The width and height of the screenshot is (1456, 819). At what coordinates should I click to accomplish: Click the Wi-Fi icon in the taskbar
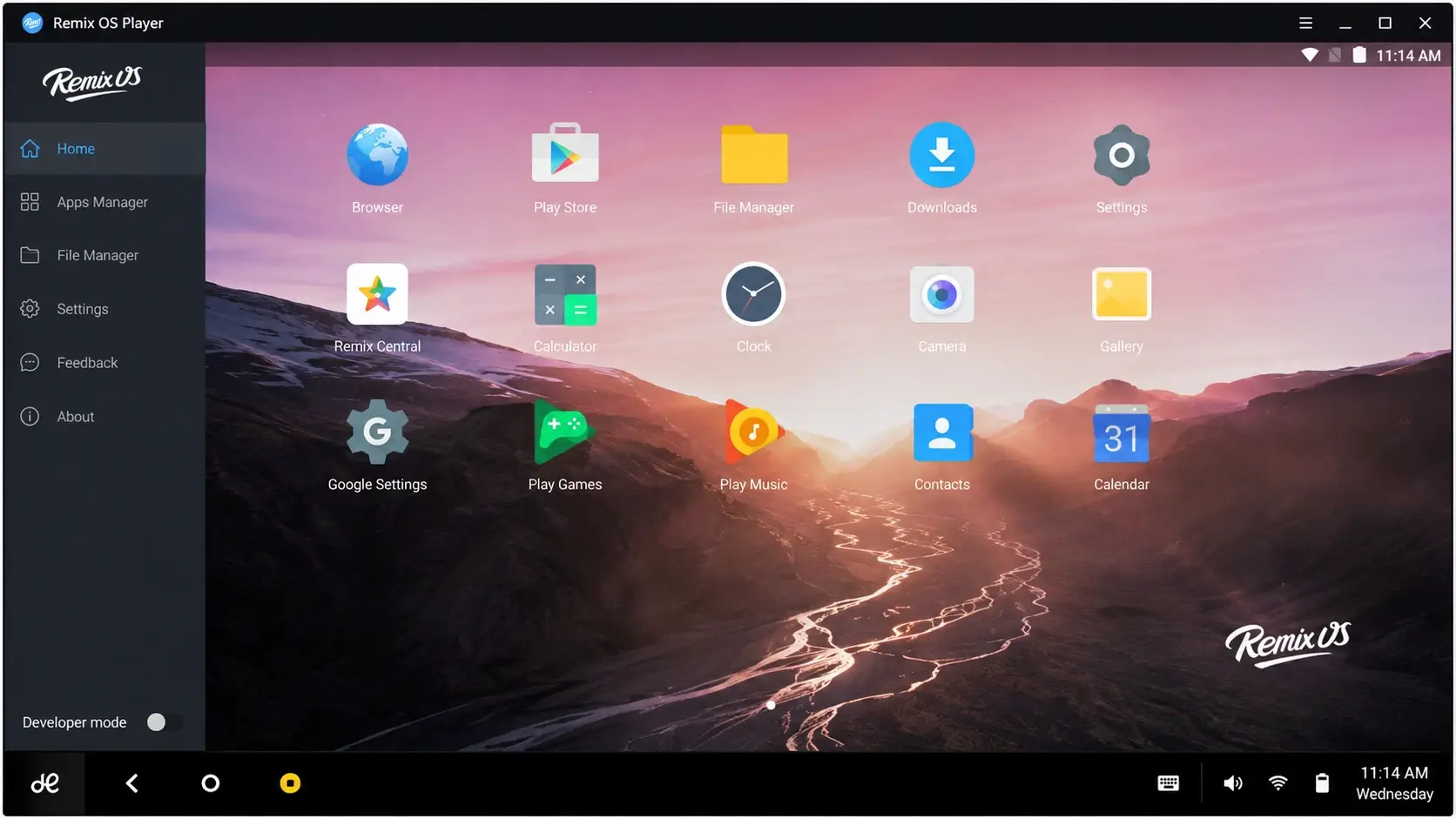1277,783
